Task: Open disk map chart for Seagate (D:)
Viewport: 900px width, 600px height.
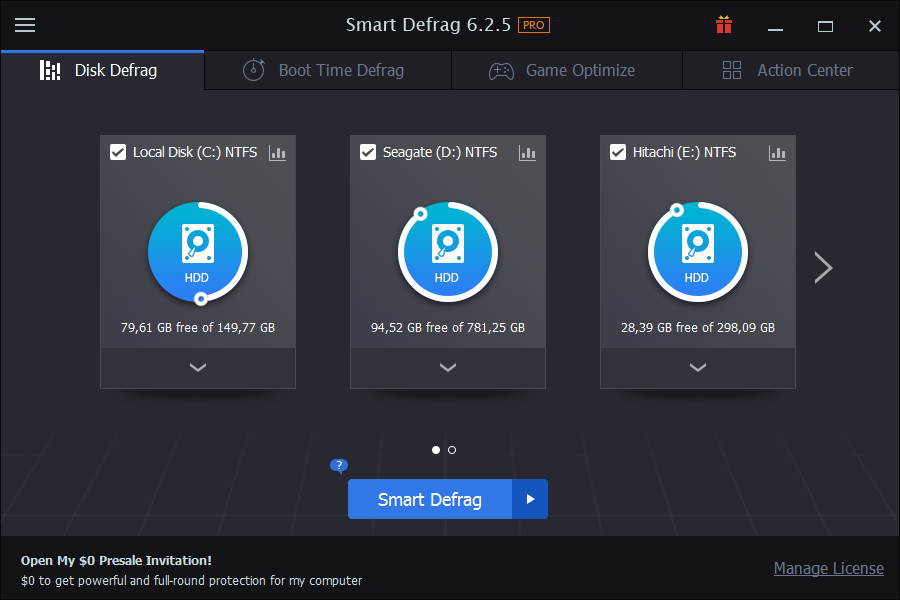Action: [x=527, y=153]
